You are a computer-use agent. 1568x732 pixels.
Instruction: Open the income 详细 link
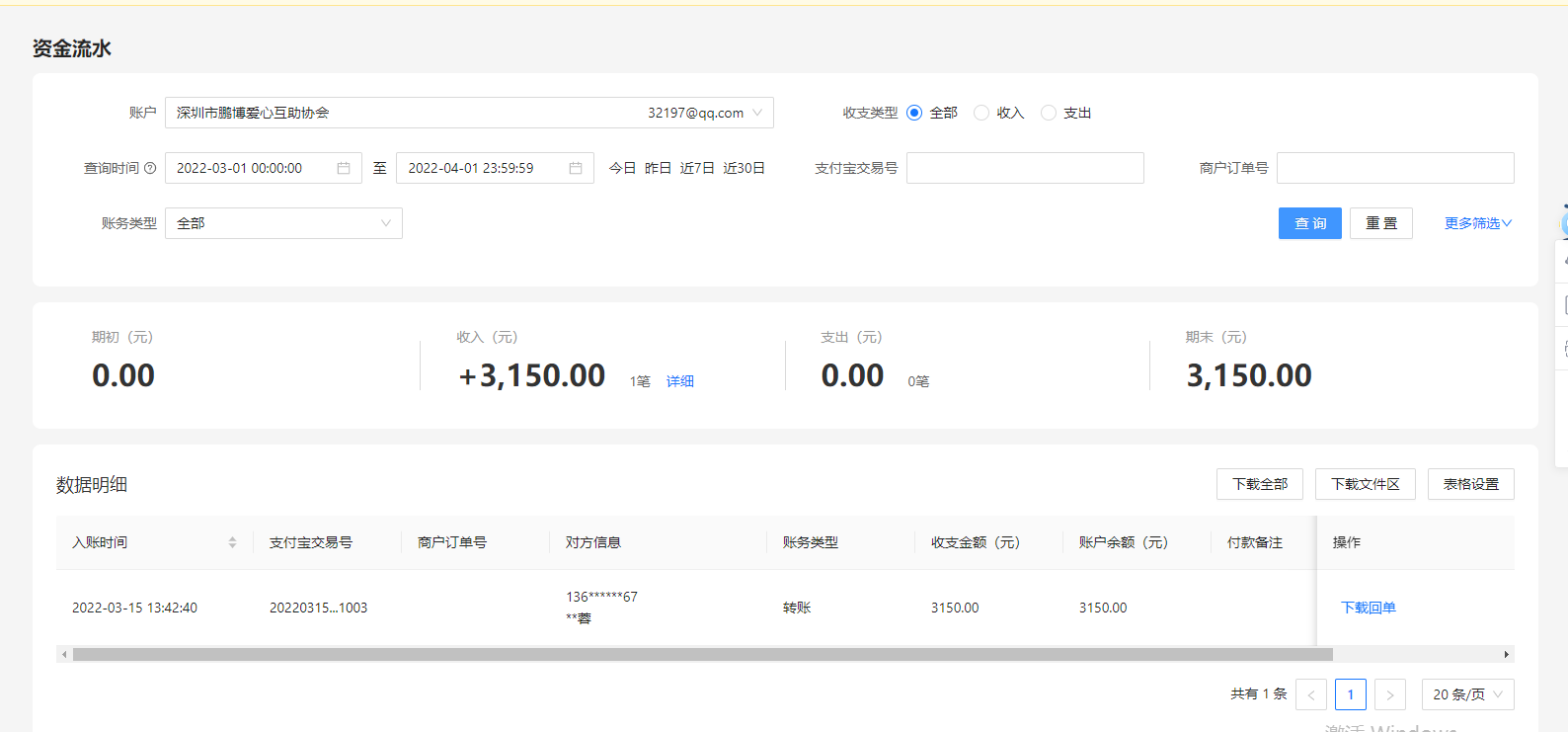click(679, 381)
